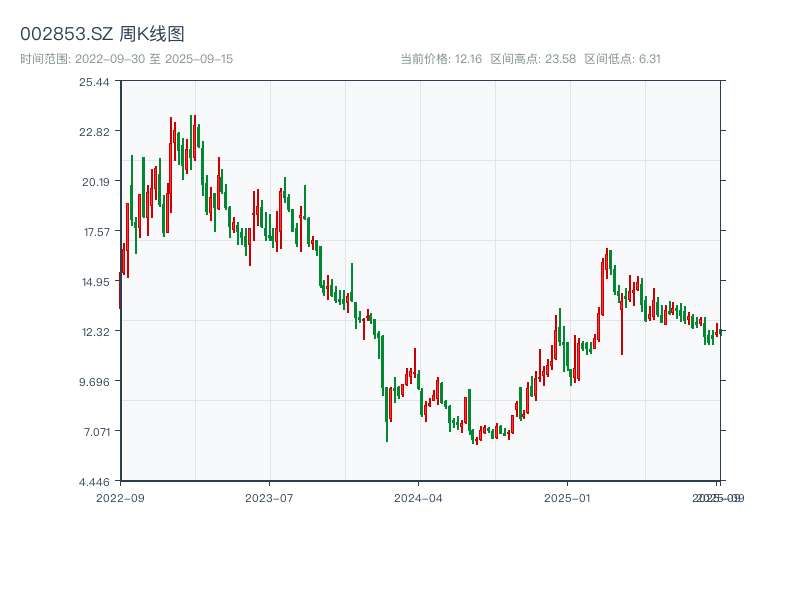Click the y-axis value 7.071
Screen dimensions: 800x600
click(x=96, y=432)
